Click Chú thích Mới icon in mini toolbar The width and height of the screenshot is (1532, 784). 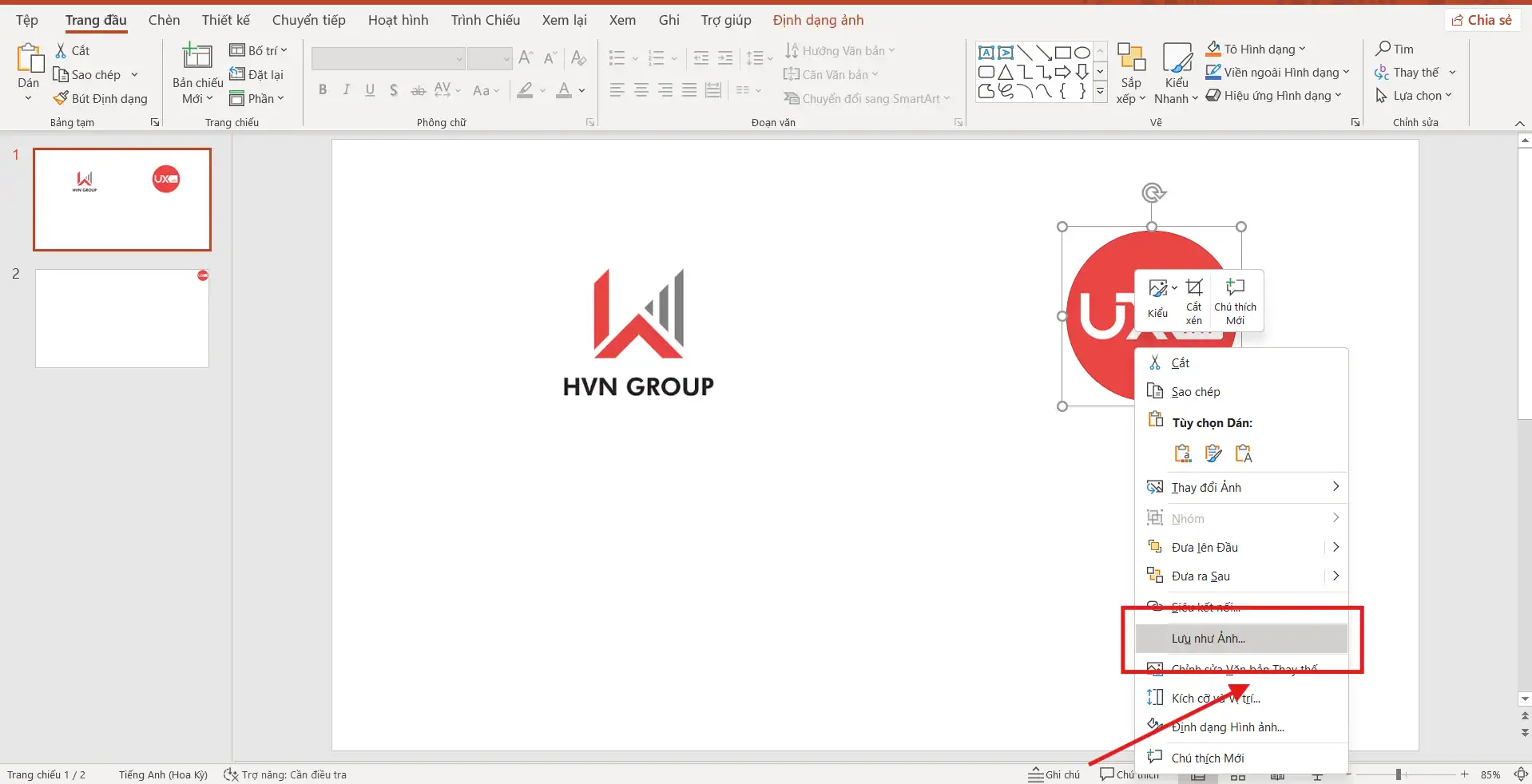[x=1235, y=287]
